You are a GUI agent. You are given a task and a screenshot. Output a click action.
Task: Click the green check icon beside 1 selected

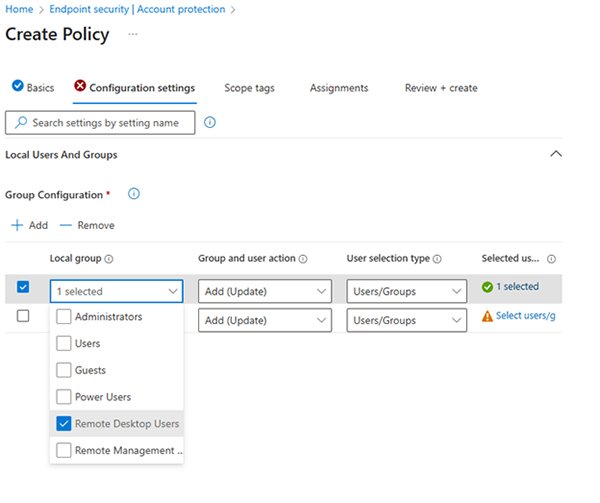[487, 287]
